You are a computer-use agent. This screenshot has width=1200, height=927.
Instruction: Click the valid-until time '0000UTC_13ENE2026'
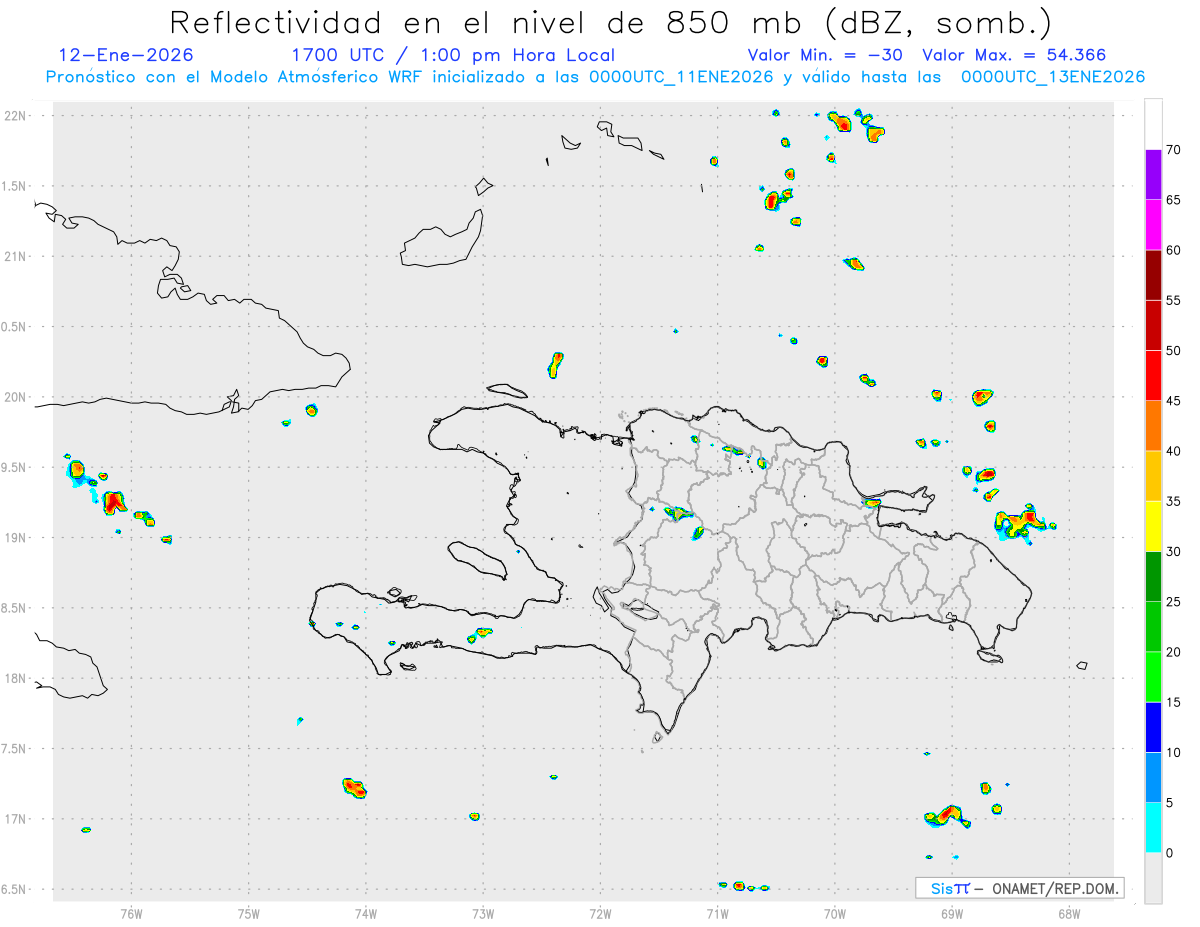tap(1053, 77)
